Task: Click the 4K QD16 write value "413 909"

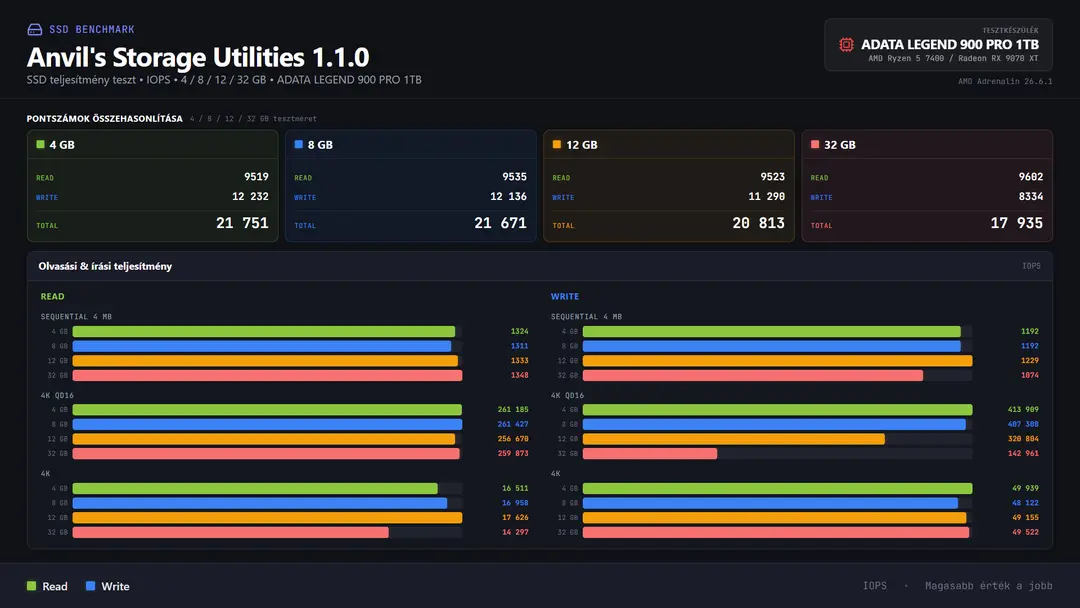Action: (1024, 410)
